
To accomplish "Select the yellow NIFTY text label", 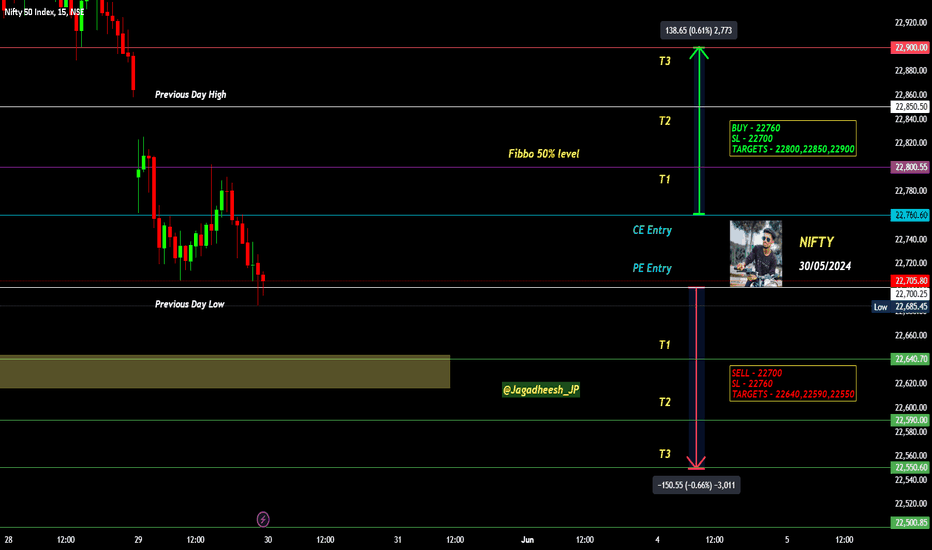I will click(817, 242).
